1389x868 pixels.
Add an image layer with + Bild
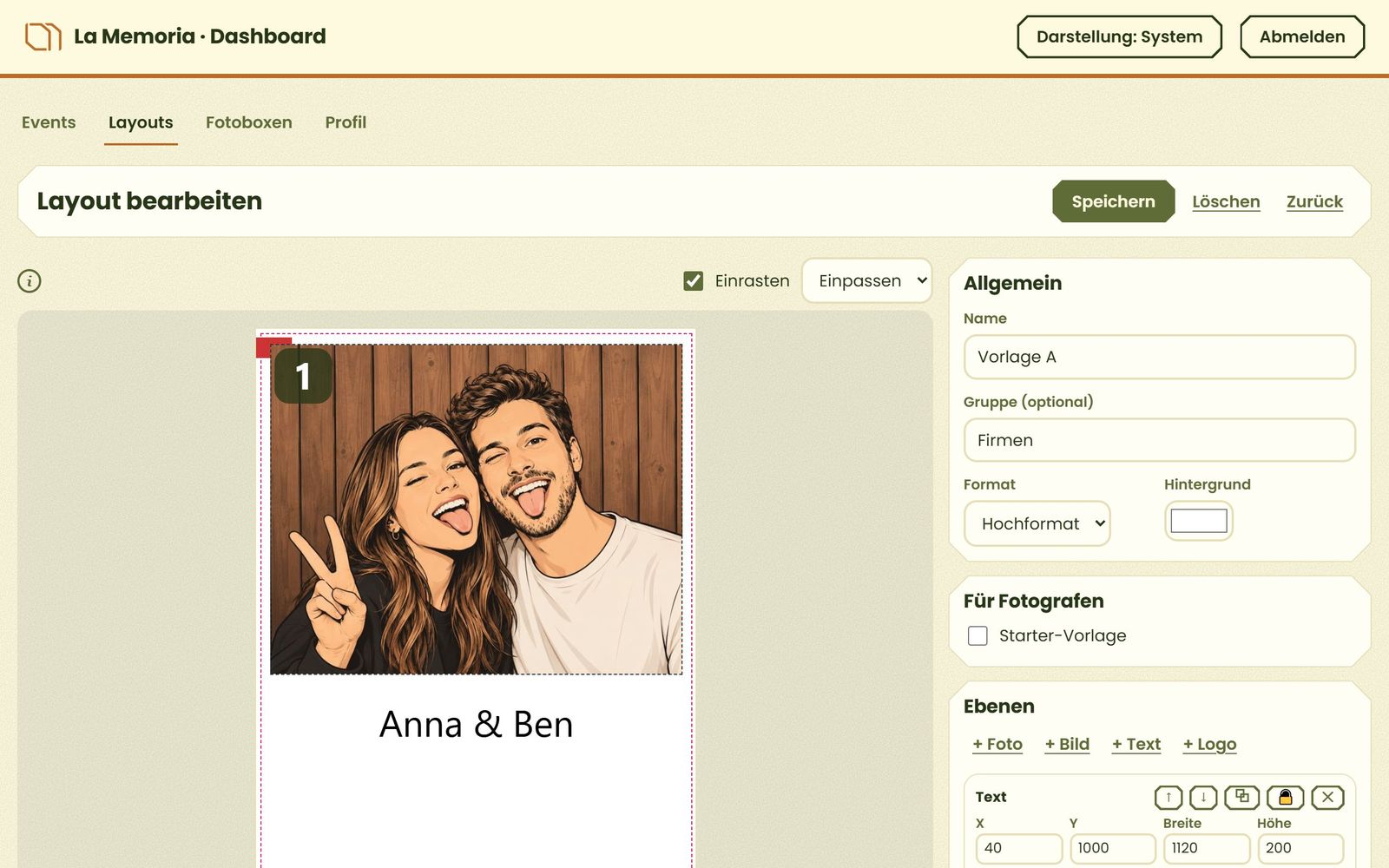(x=1067, y=744)
